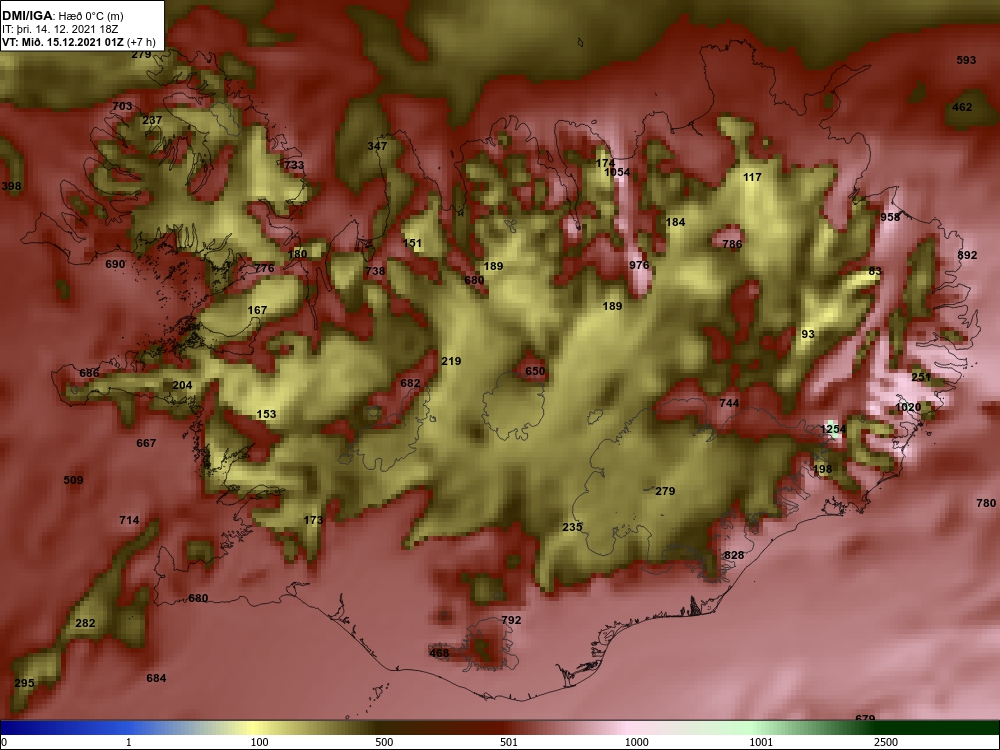Select the color scale label 2500

coord(886,742)
